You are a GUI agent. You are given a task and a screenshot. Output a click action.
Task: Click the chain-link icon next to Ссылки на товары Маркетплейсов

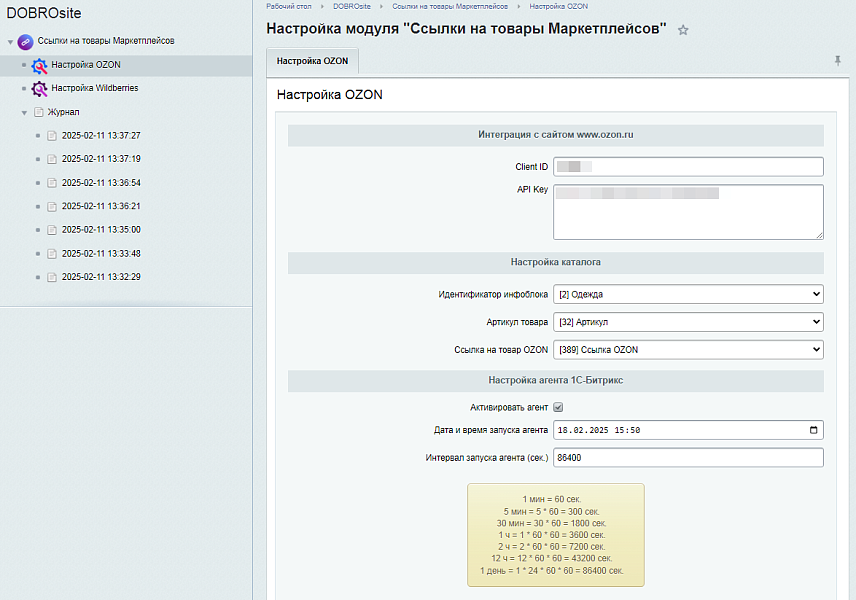pos(24,42)
